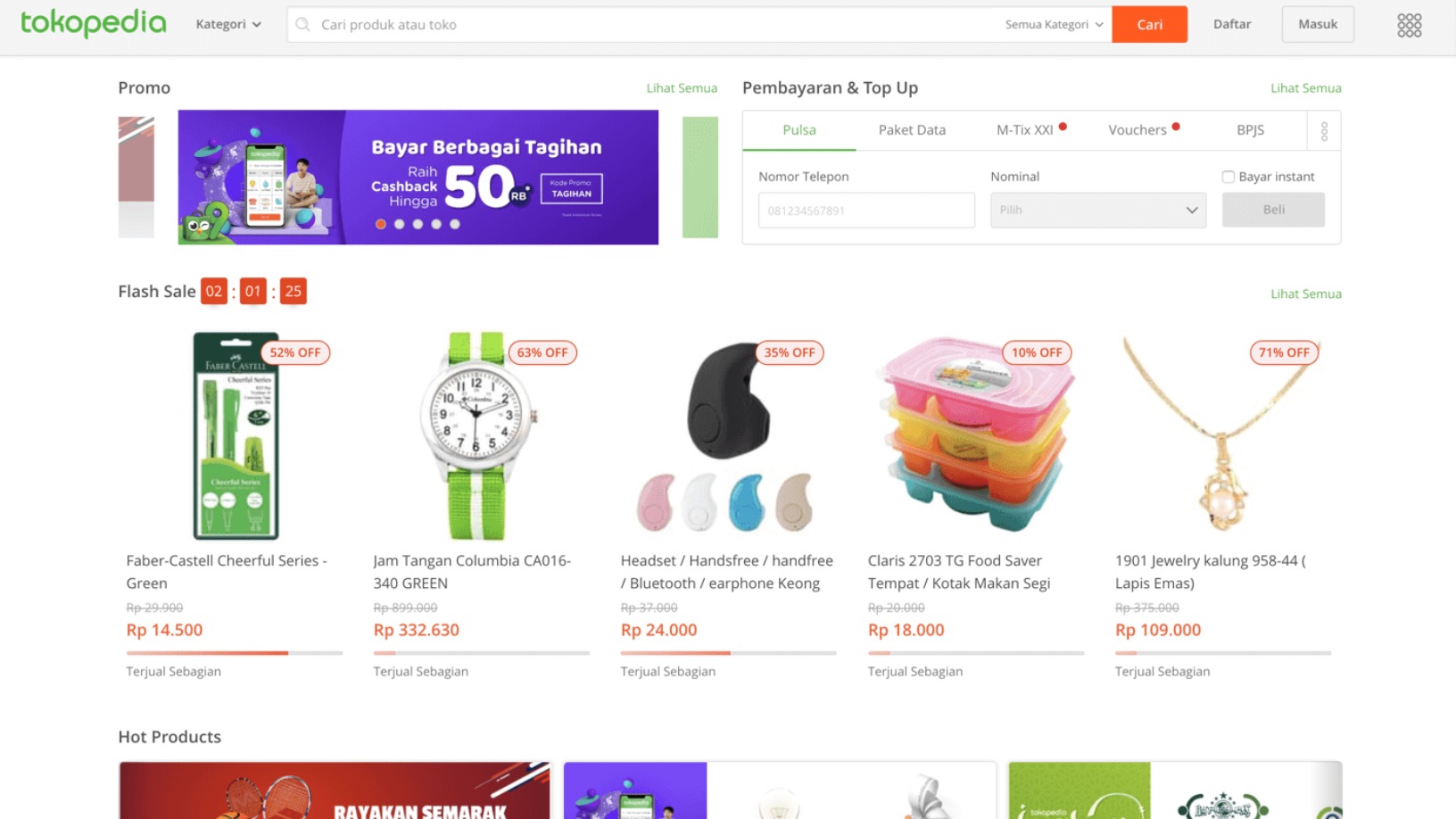Click the Faber-Castell sold progress bar
The width and height of the screenshot is (1456, 819).
click(234, 653)
